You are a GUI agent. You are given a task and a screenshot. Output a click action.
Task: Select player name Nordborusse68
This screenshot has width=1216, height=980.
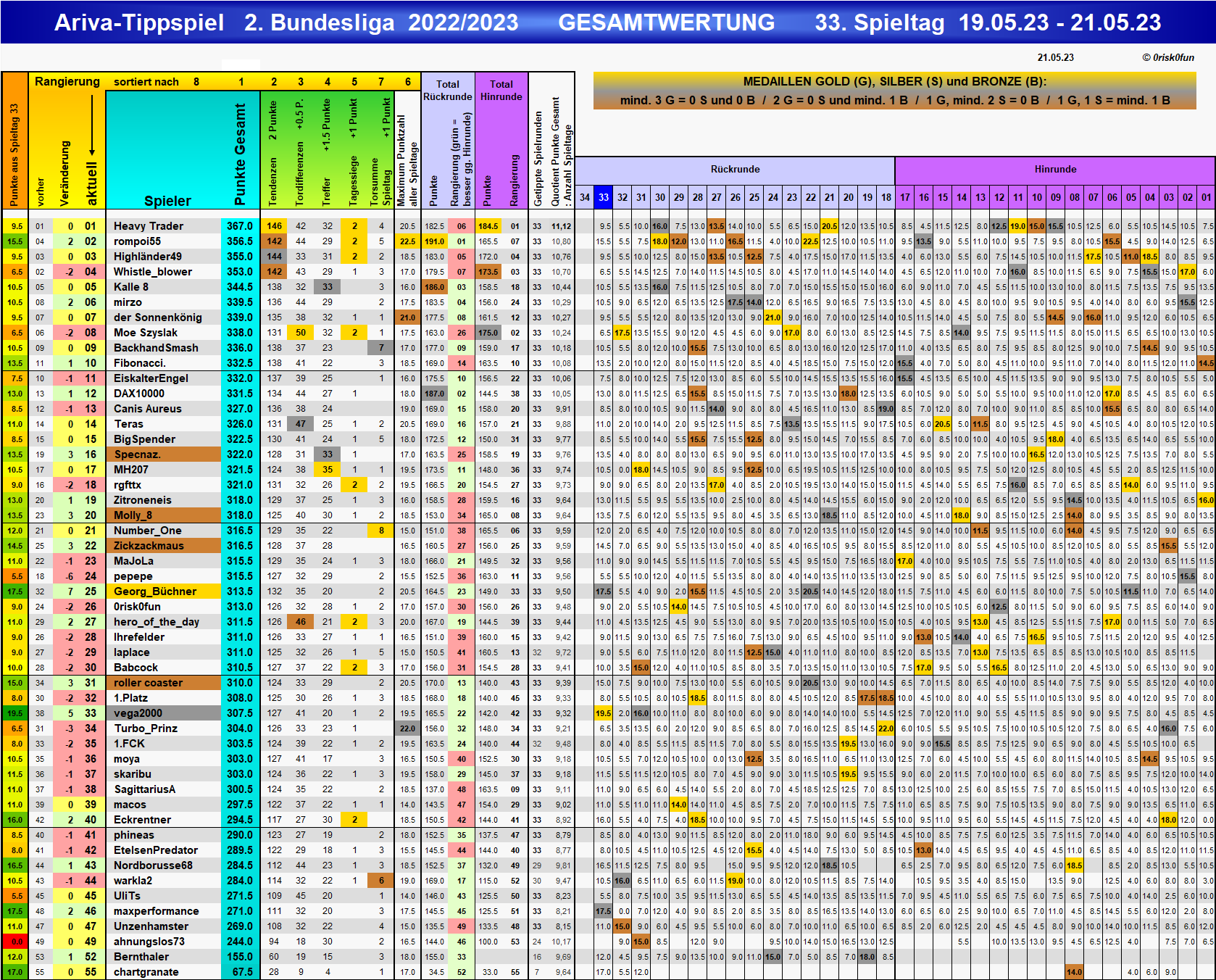point(153,865)
